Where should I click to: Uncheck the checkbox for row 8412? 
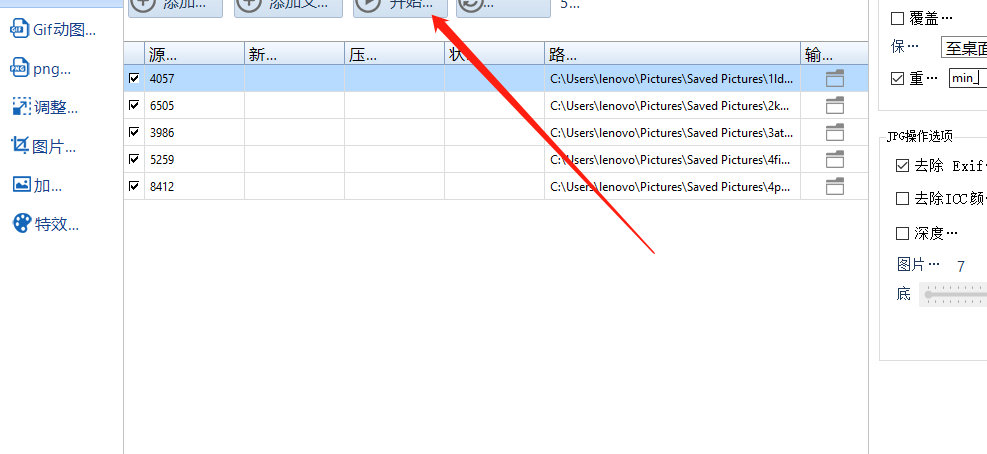click(134, 186)
